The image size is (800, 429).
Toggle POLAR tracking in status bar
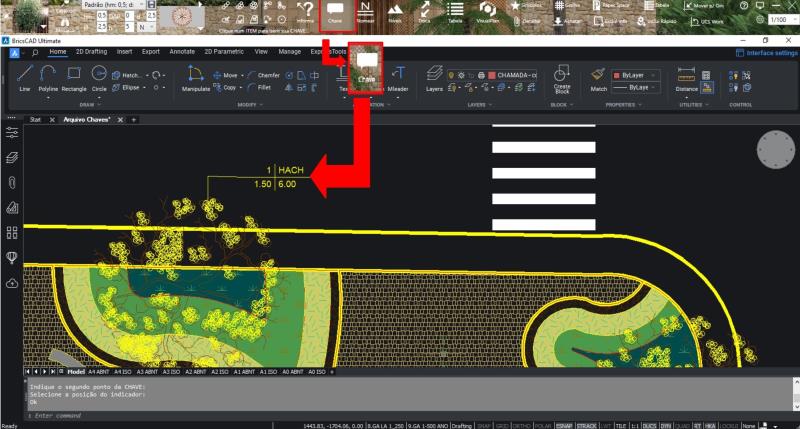(544, 425)
